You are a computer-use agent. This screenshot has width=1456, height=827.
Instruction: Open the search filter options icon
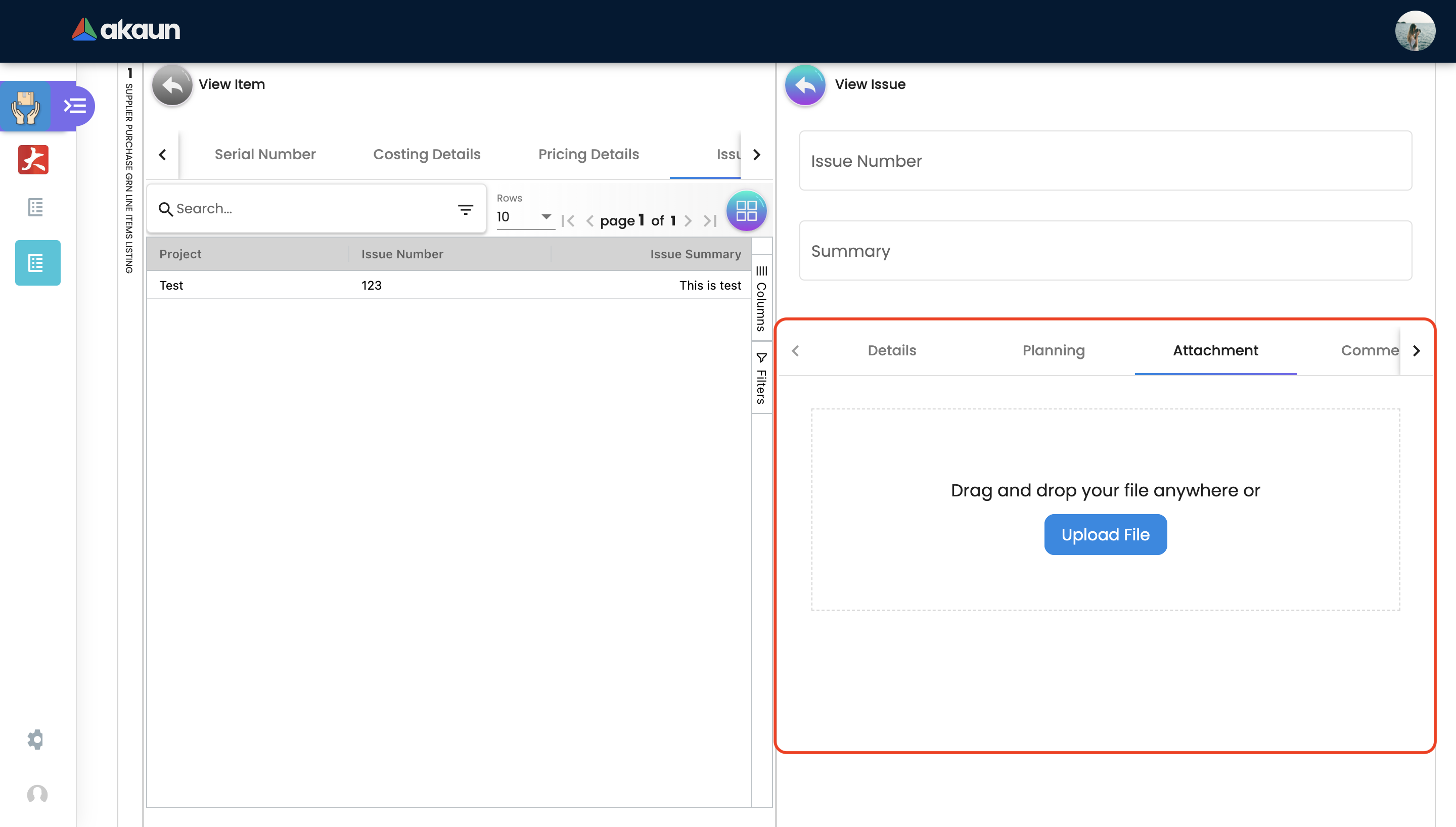pos(465,209)
